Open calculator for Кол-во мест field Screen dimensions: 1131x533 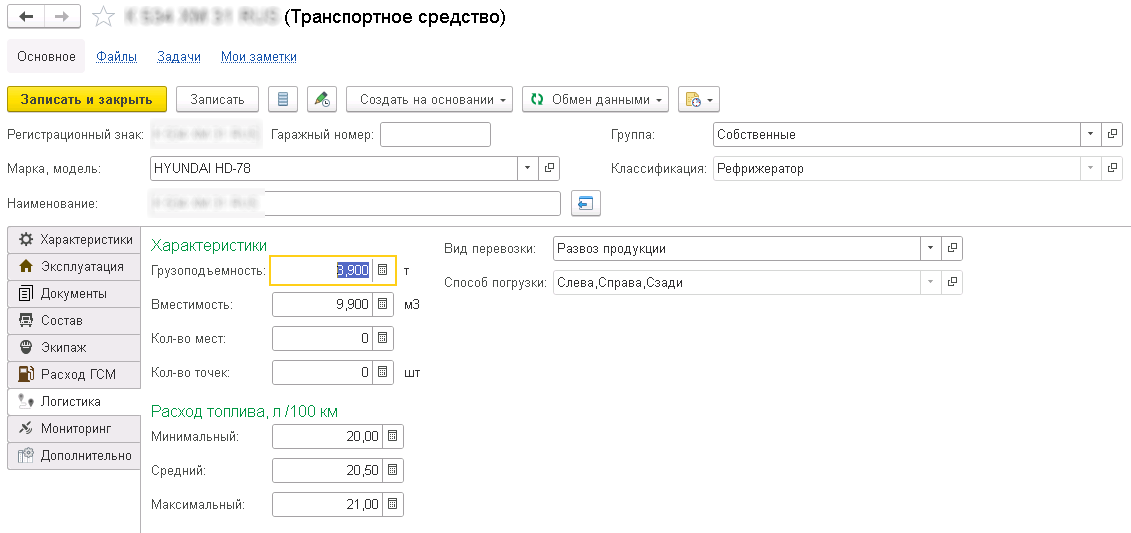(383, 338)
